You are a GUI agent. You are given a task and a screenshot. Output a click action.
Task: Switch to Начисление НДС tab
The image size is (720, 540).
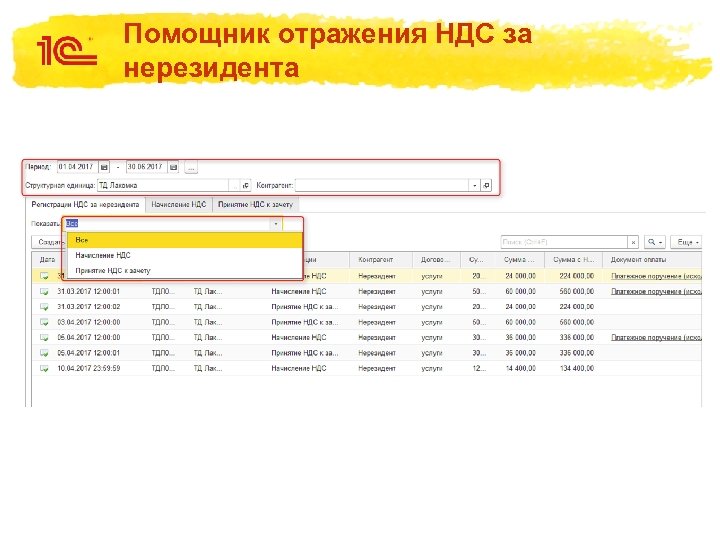click(x=179, y=204)
